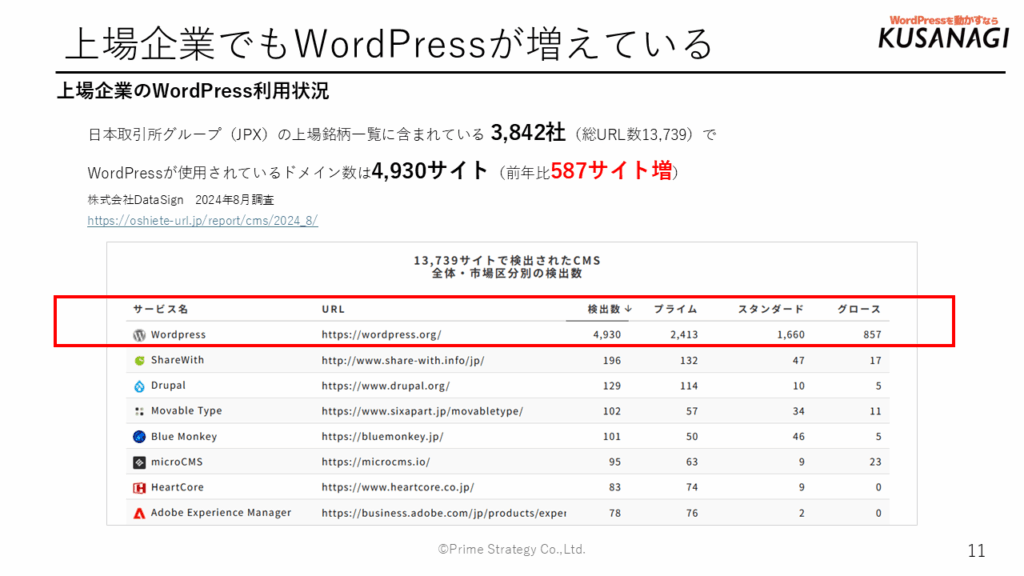Click the bold 4,930サイト figure
1024x576 pixels.
tap(430, 170)
